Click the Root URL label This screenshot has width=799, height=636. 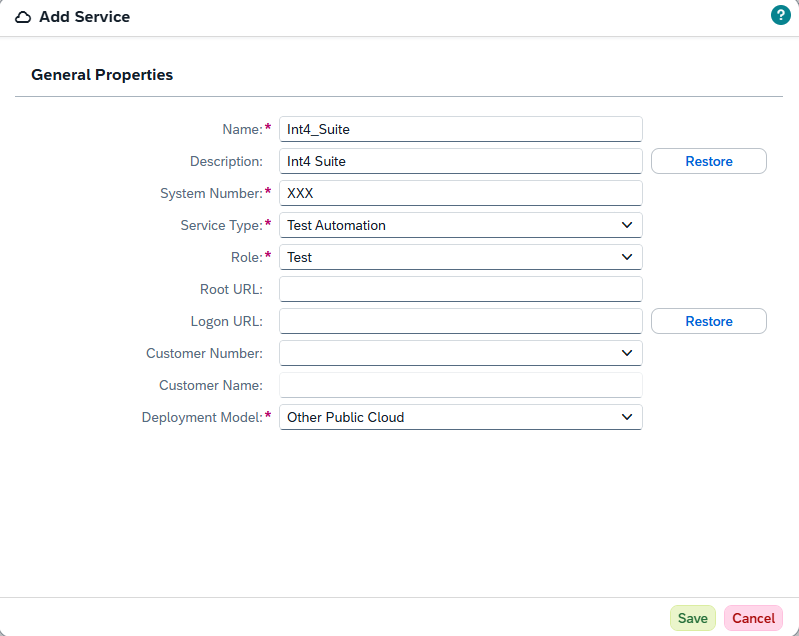click(231, 289)
